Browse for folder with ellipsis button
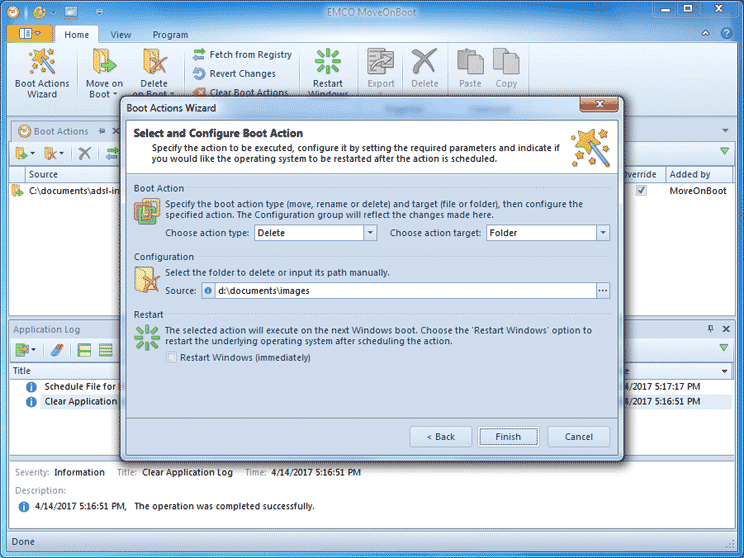This screenshot has width=744, height=558. [603, 290]
